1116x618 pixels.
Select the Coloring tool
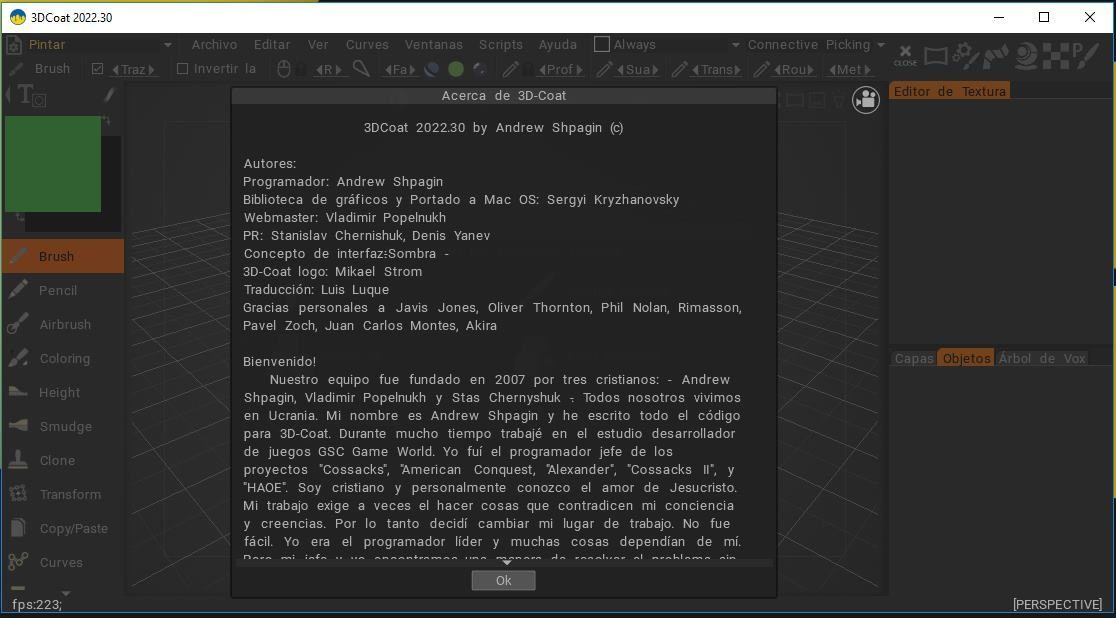point(63,358)
